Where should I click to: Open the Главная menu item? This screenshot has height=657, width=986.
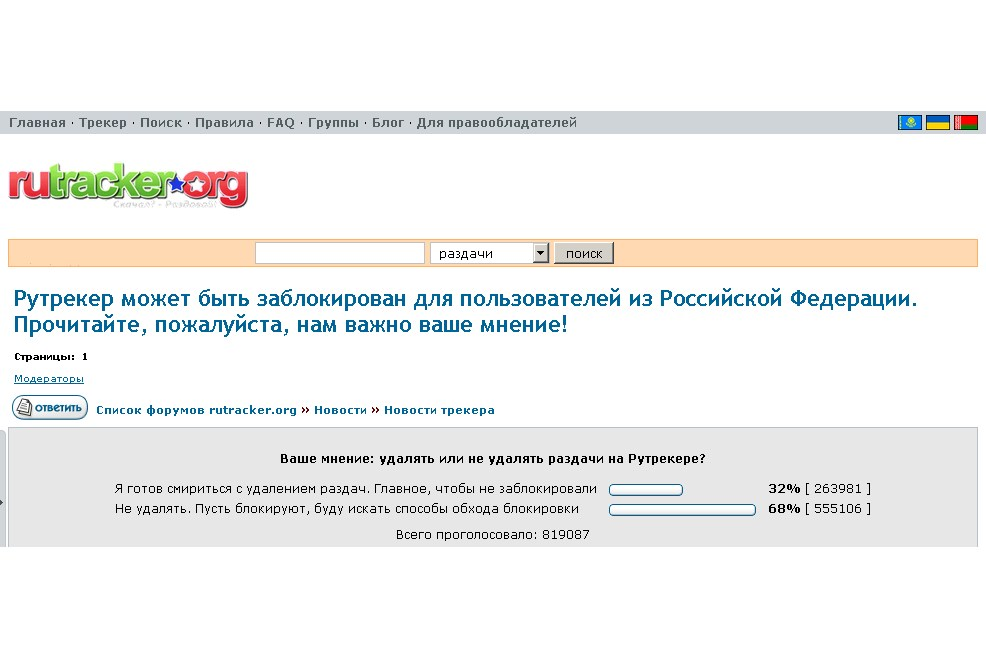click(x=37, y=123)
